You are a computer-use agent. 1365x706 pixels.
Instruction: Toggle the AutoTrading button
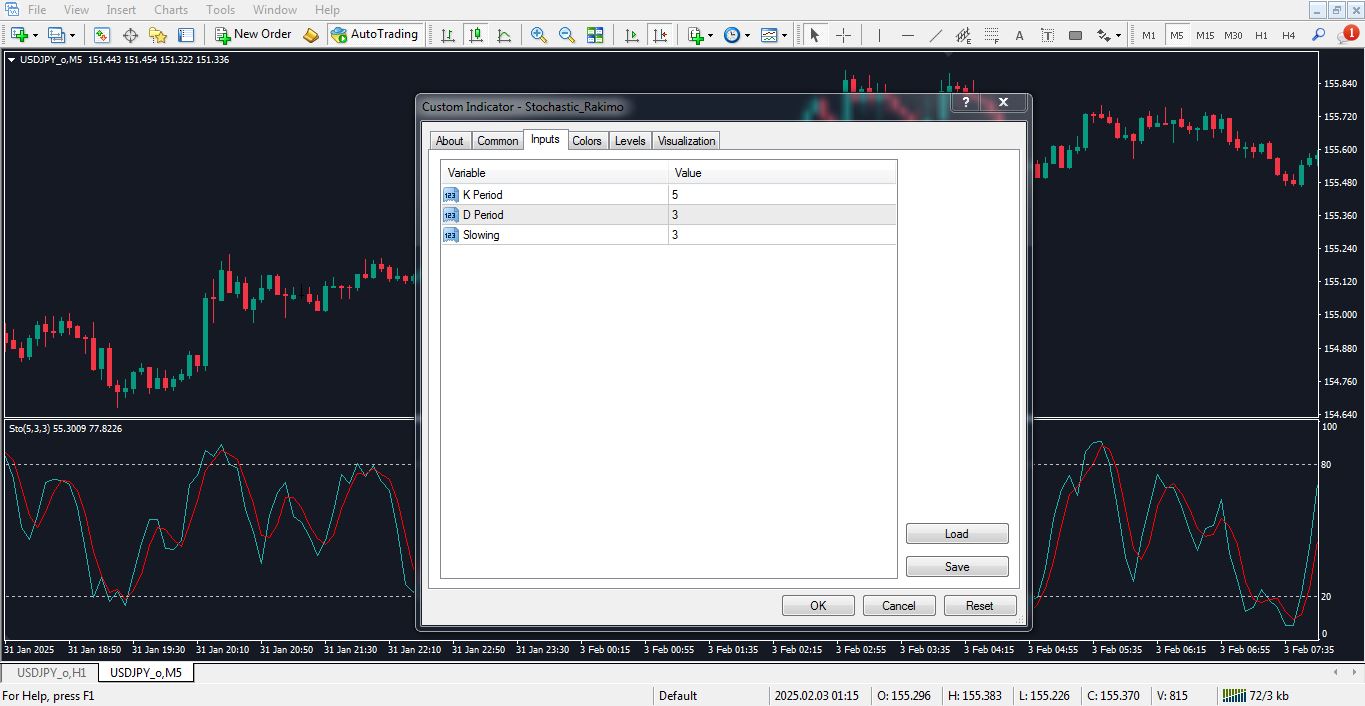375,35
